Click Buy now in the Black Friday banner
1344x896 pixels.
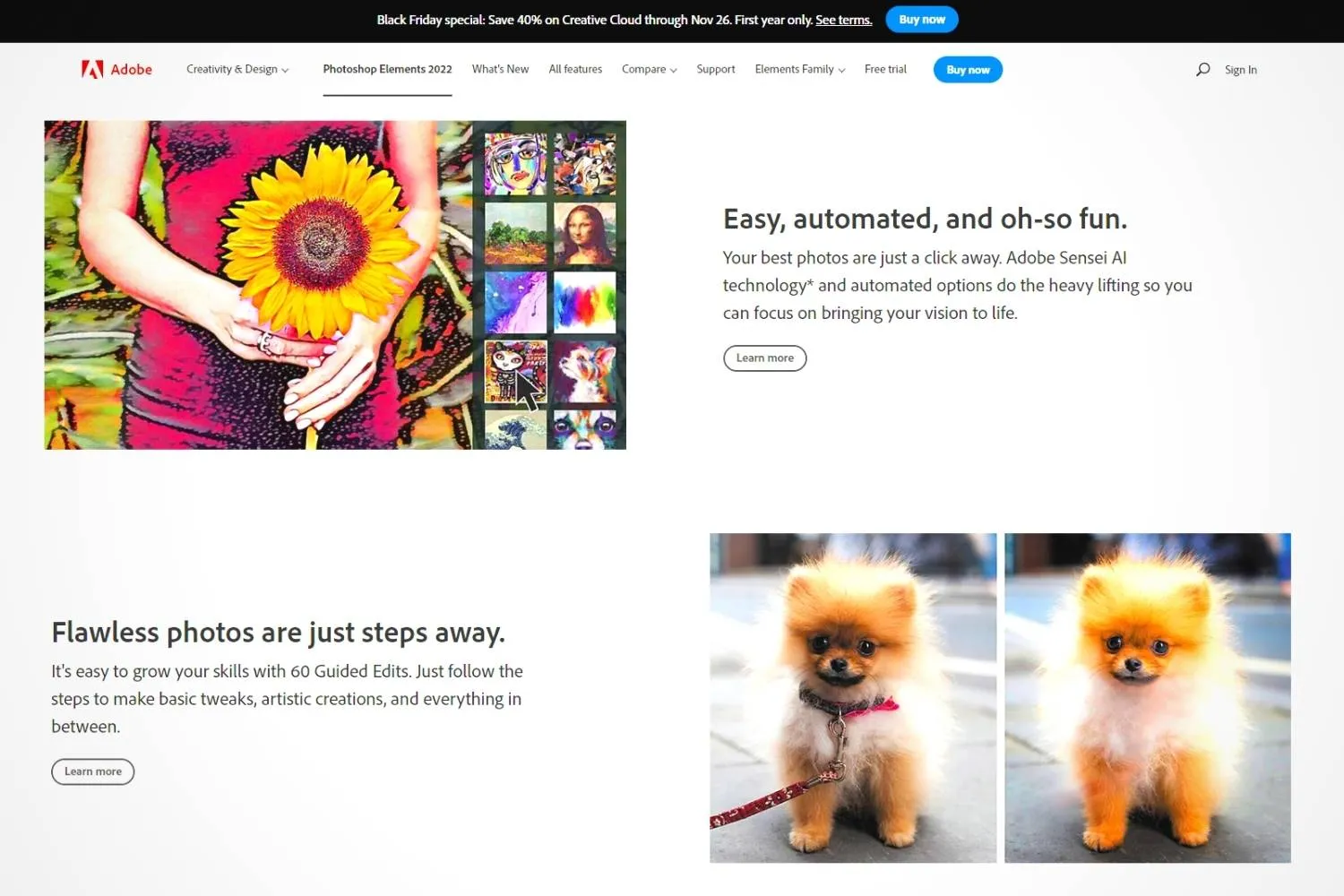pyautogui.click(x=922, y=19)
